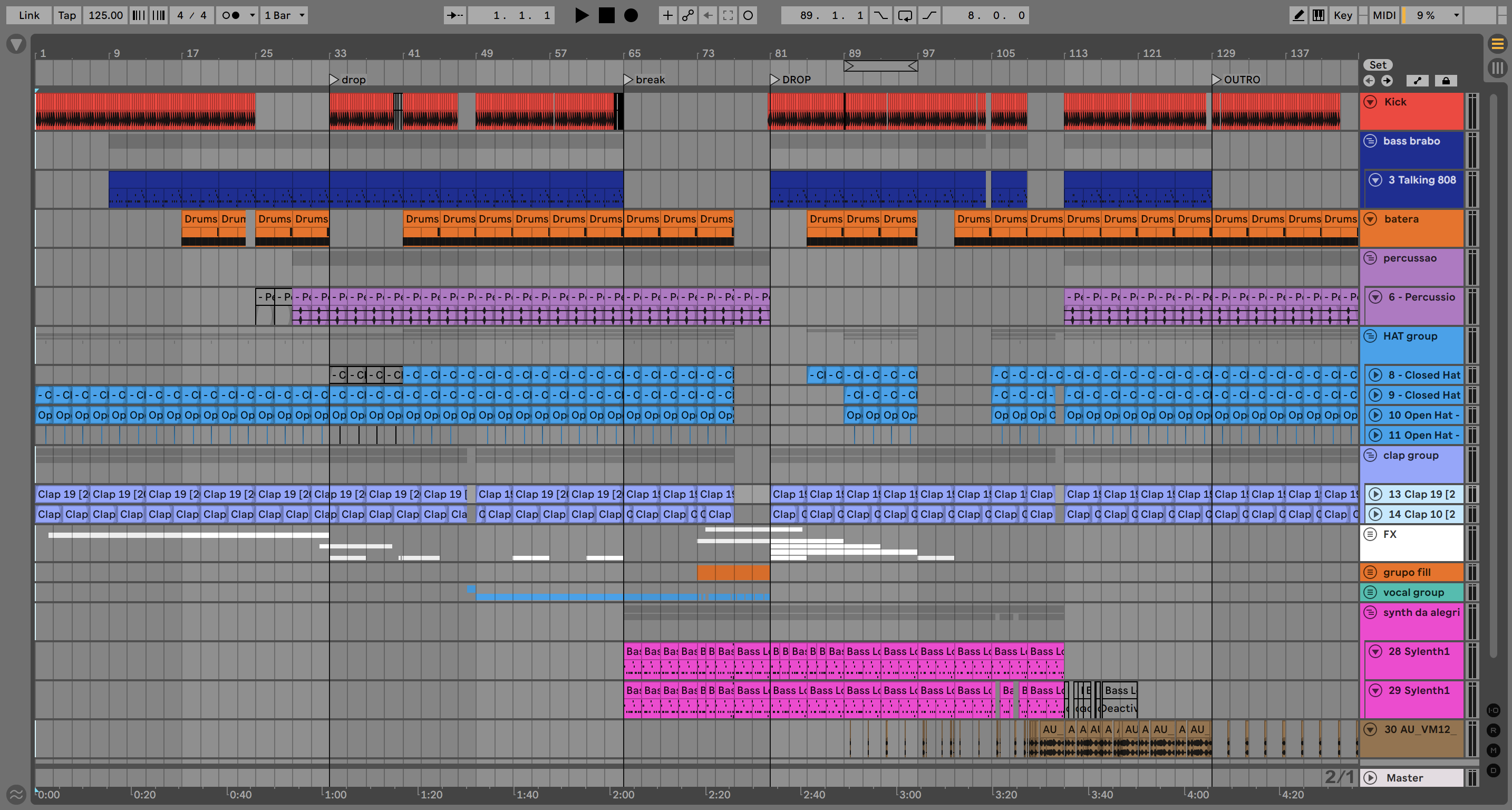The height and width of the screenshot is (810, 1512).
Task: Jump to next locator arrow
Action: point(1387,80)
